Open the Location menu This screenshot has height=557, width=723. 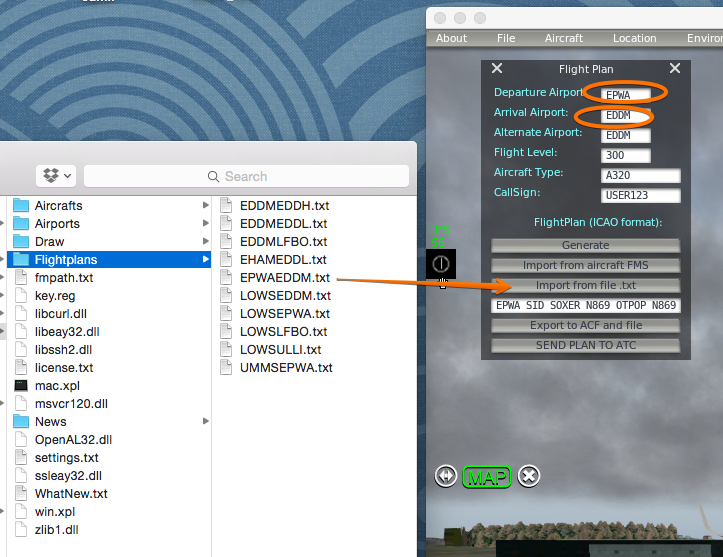pyautogui.click(x=635, y=38)
